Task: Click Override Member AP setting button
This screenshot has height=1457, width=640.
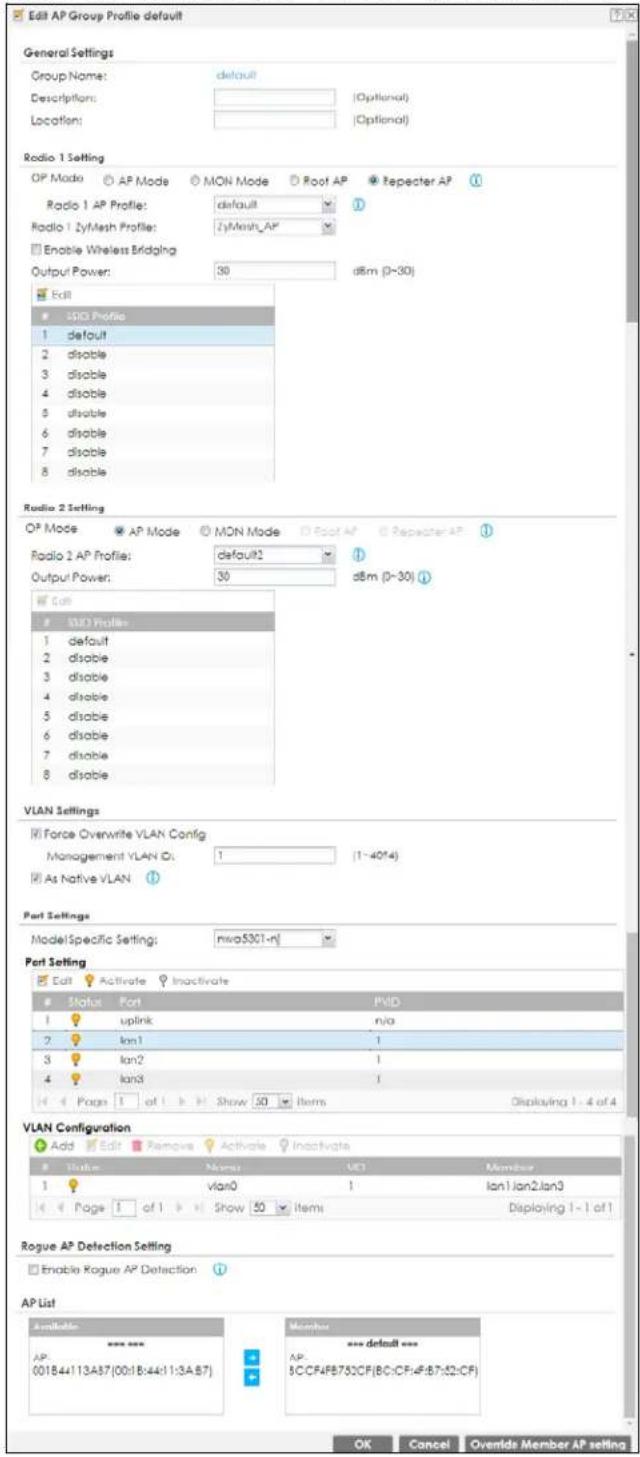Action: coord(548,1444)
